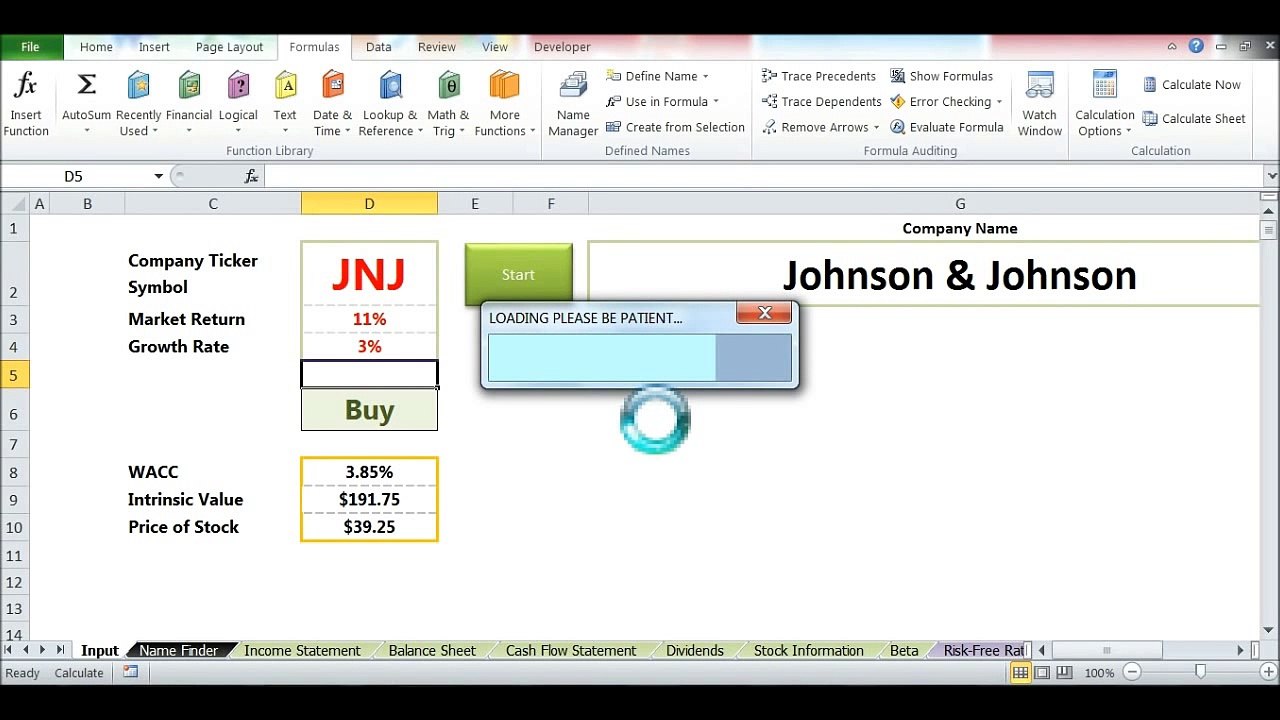Expand the Remove Arrows dropdown arrow
The width and height of the screenshot is (1280, 720).
click(876, 127)
